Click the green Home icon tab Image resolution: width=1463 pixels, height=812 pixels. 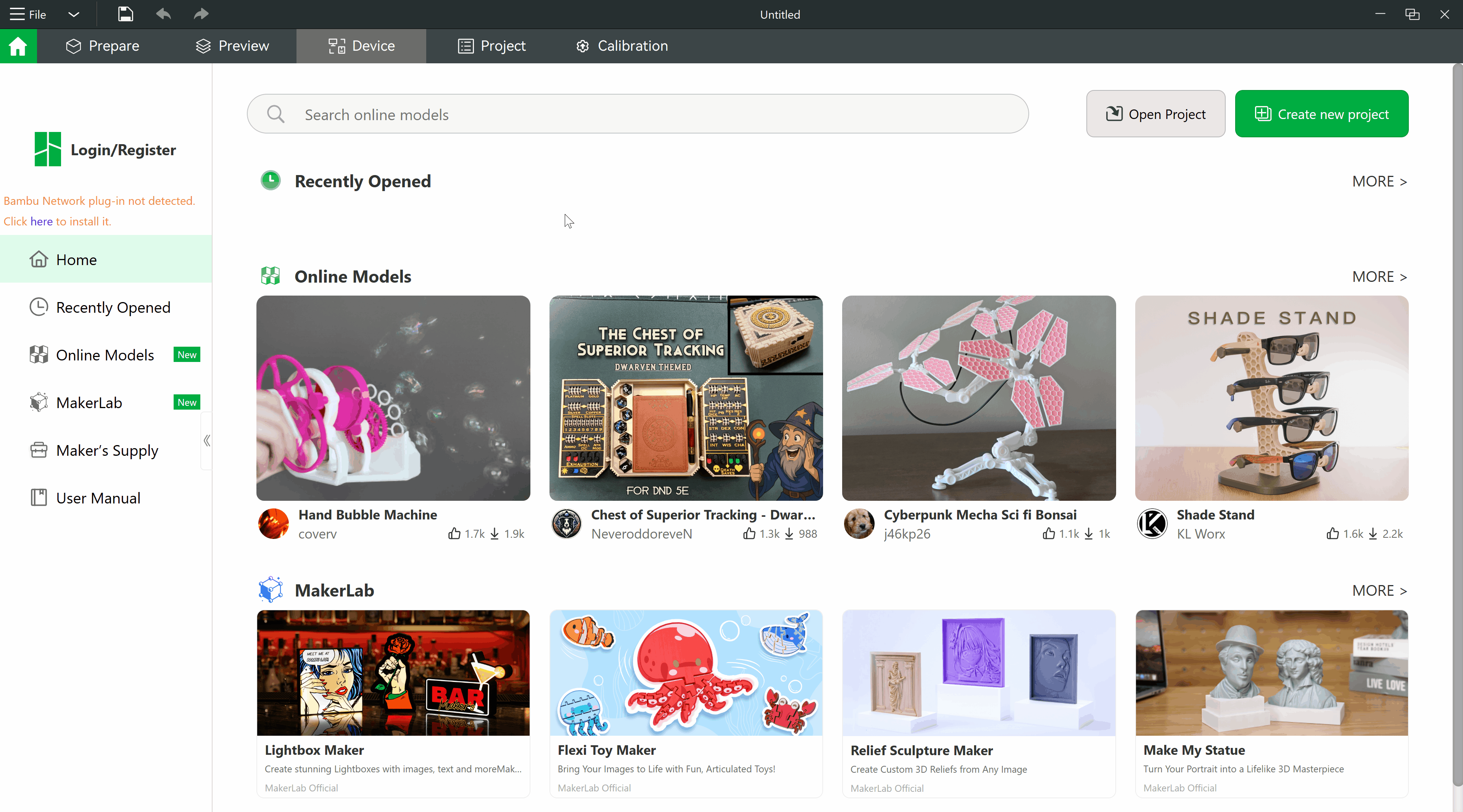(18, 46)
